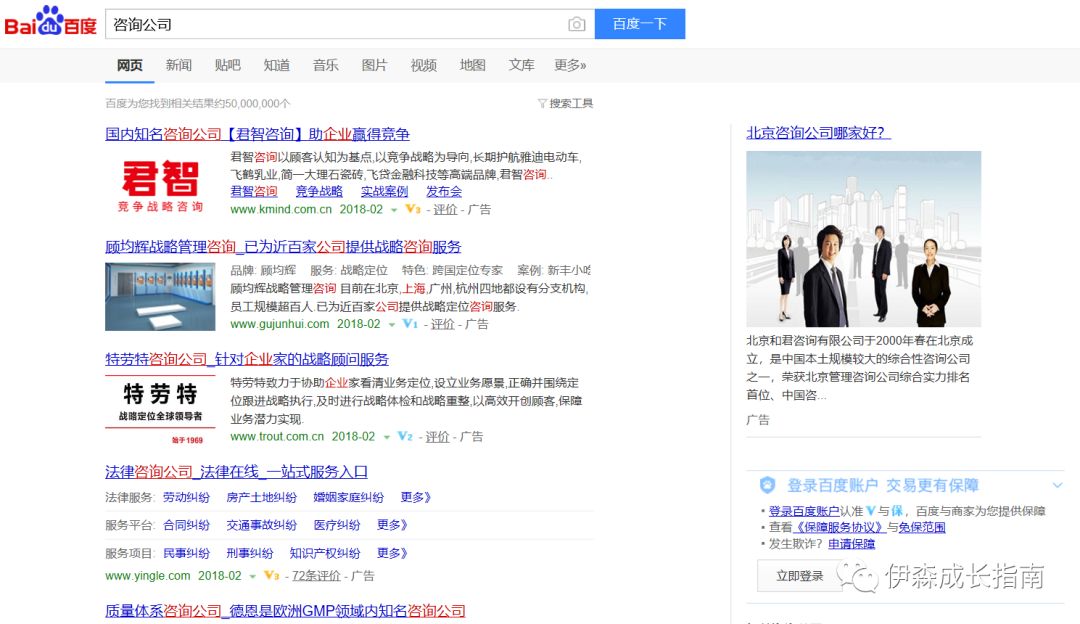This screenshot has width=1080, height=624.
Task: Click V3 badge on yingle.com result
Action: tap(271, 575)
